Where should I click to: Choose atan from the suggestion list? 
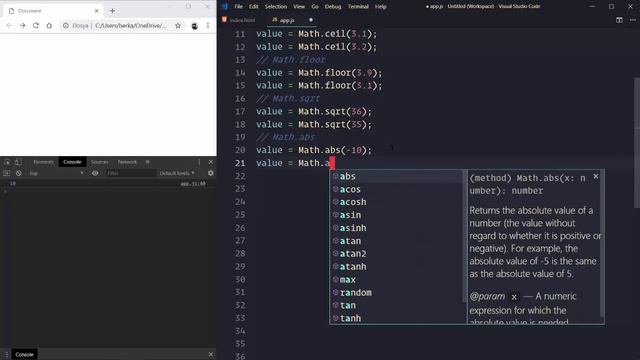(x=397, y=241)
